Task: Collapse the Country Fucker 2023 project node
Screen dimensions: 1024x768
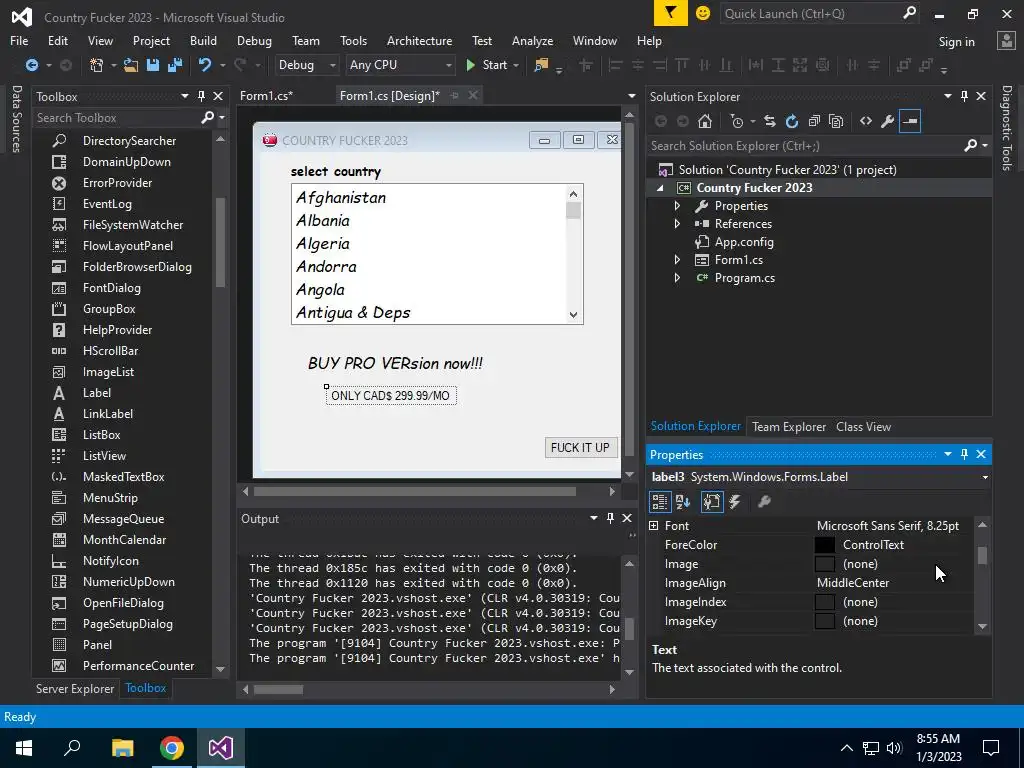Action: [660, 188]
